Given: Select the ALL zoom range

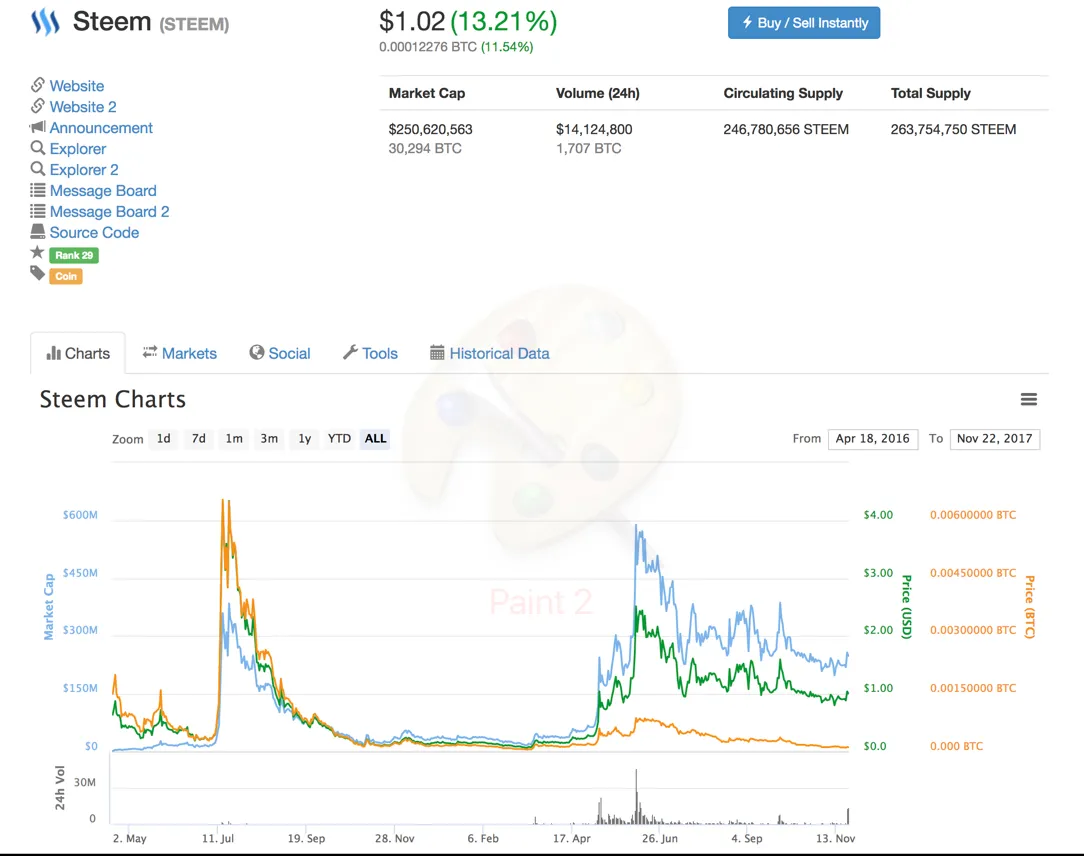Looking at the screenshot, I should point(375,438).
